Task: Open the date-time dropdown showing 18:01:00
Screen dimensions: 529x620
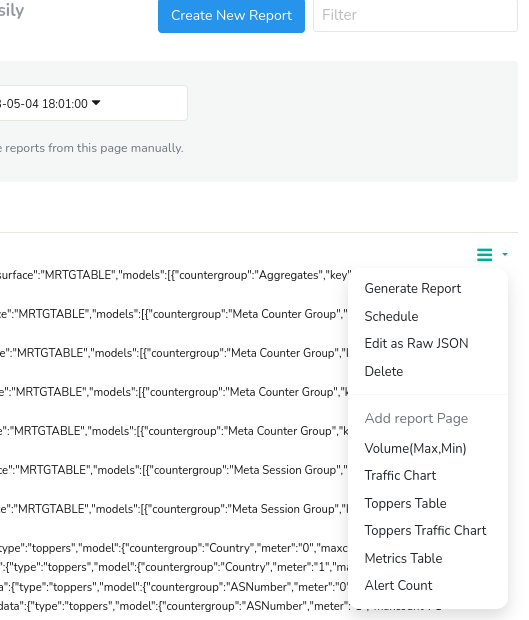Action: (x=93, y=103)
